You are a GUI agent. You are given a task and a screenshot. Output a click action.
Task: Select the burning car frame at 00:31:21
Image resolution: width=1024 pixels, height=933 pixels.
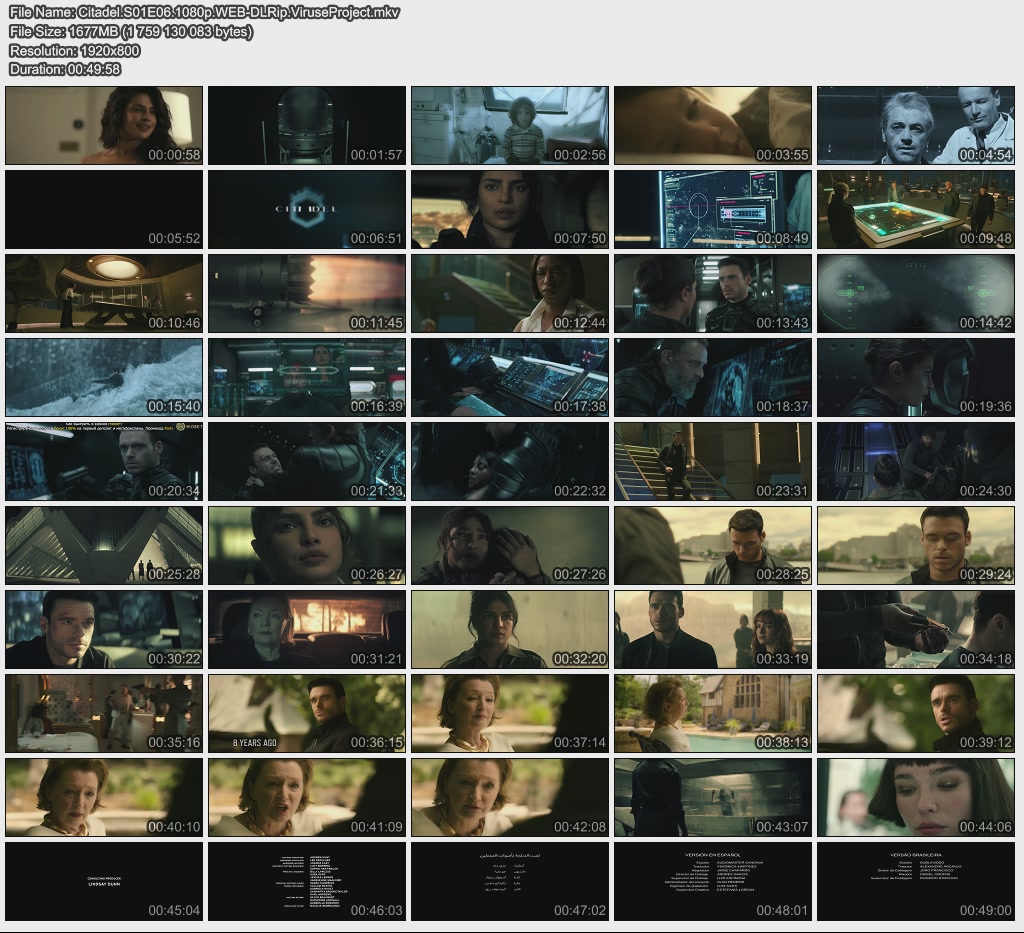307,629
